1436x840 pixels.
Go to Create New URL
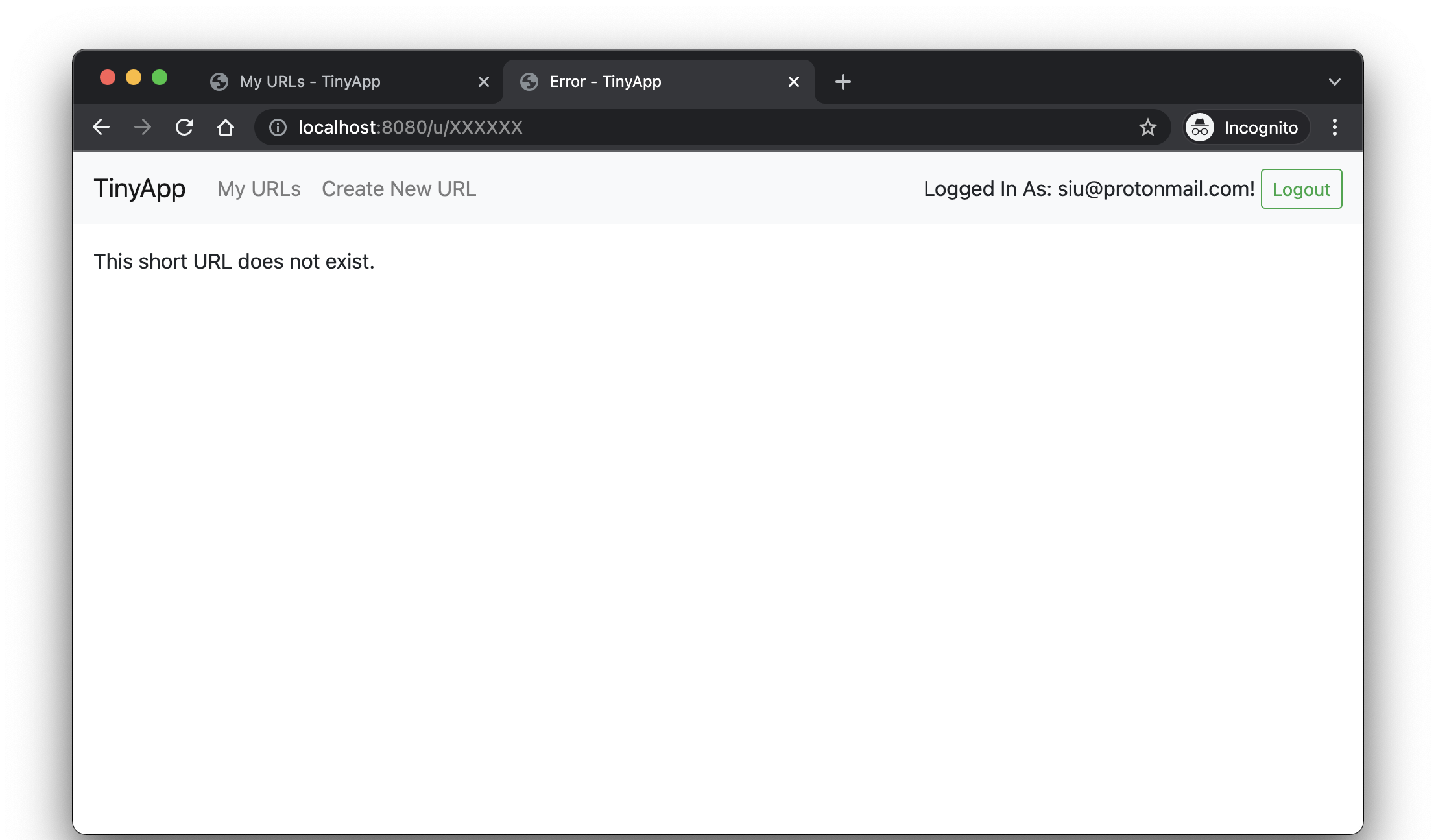click(399, 189)
